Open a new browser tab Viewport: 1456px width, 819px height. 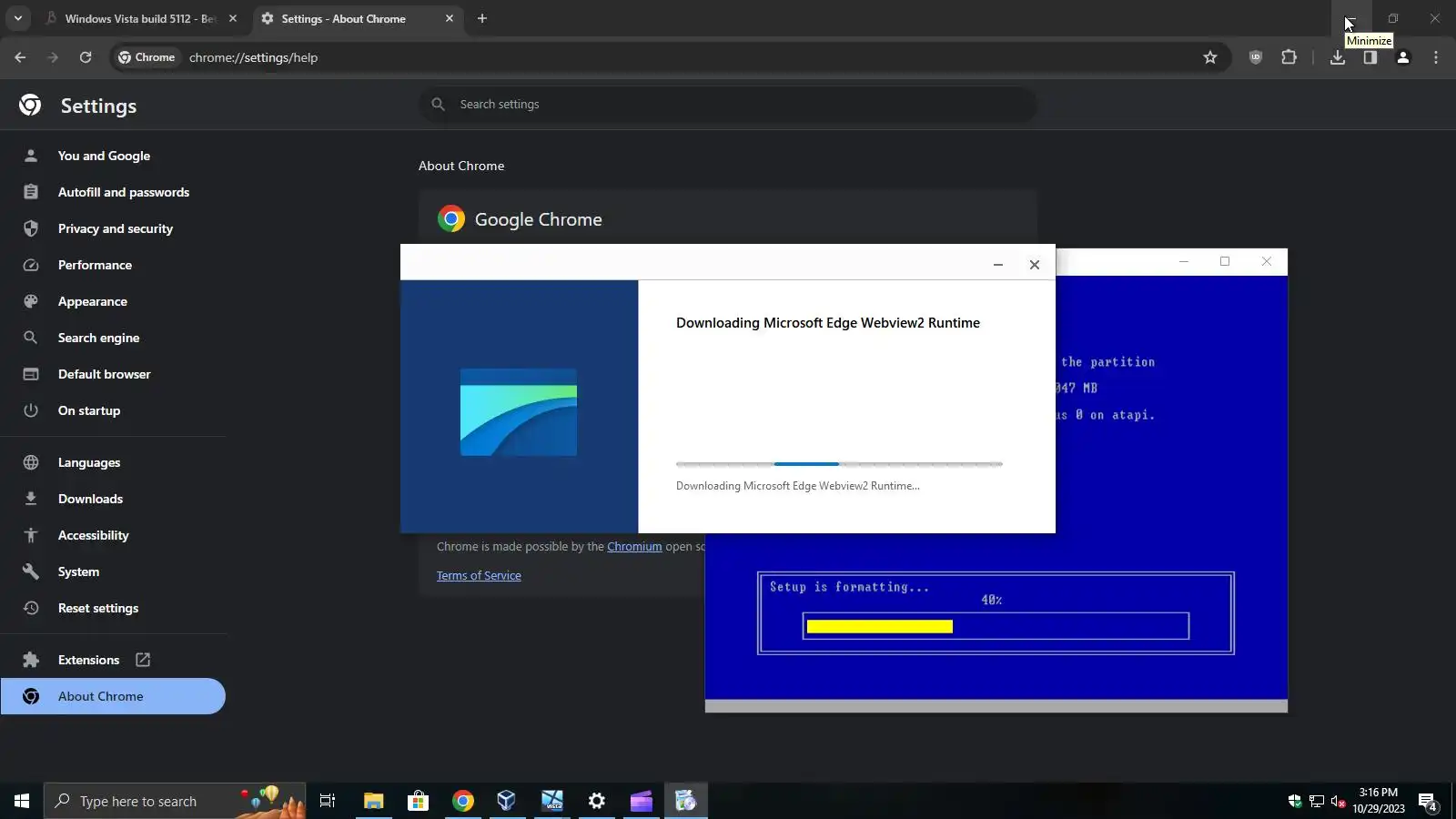pyautogui.click(x=482, y=18)
